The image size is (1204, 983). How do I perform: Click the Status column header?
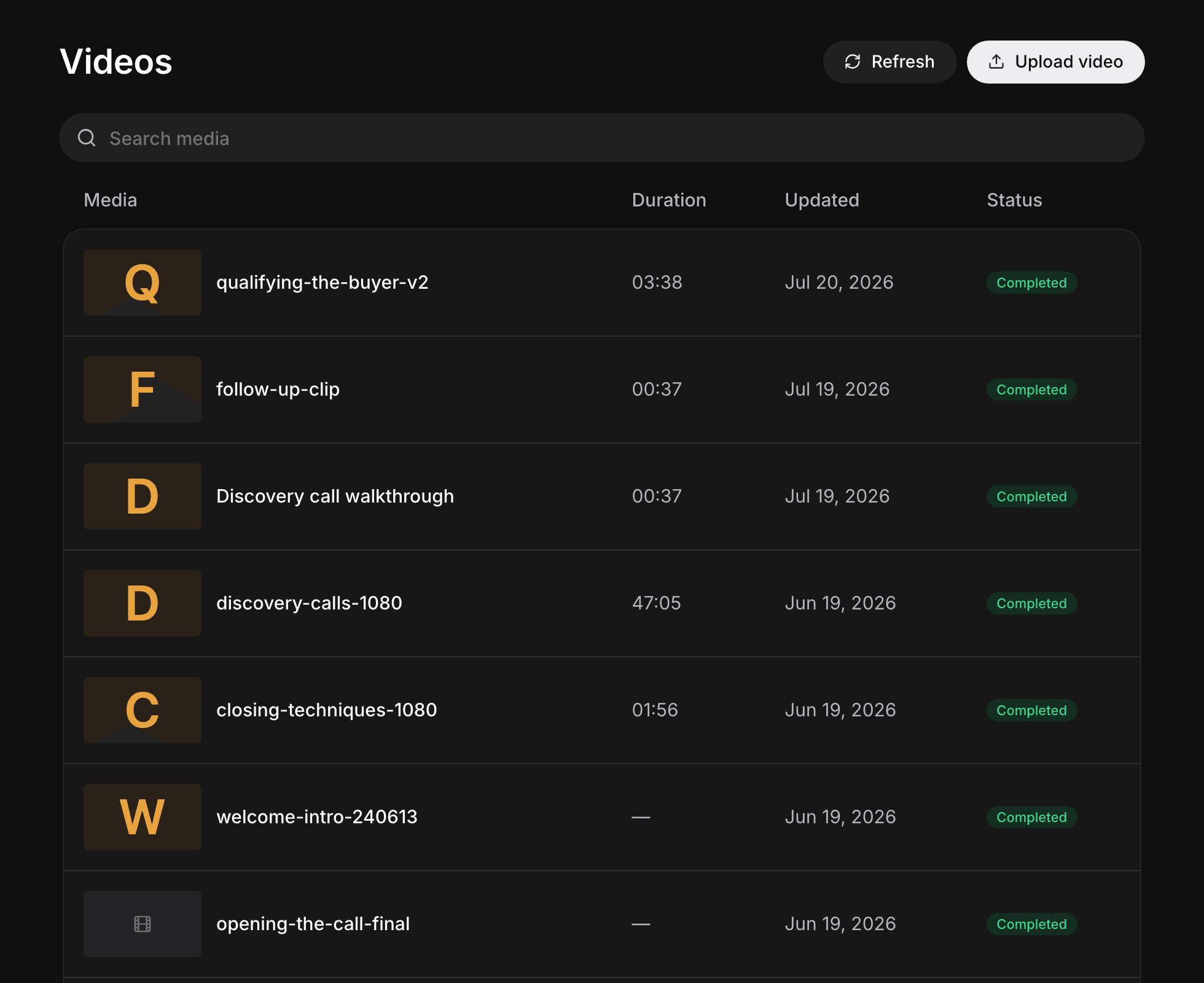coord(1014,200)
